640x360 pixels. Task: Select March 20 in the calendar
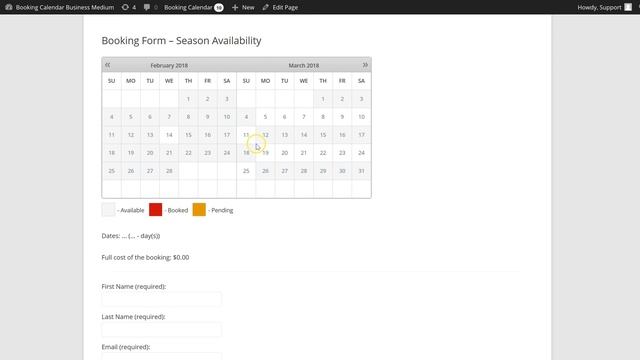(x=284, y=153)
